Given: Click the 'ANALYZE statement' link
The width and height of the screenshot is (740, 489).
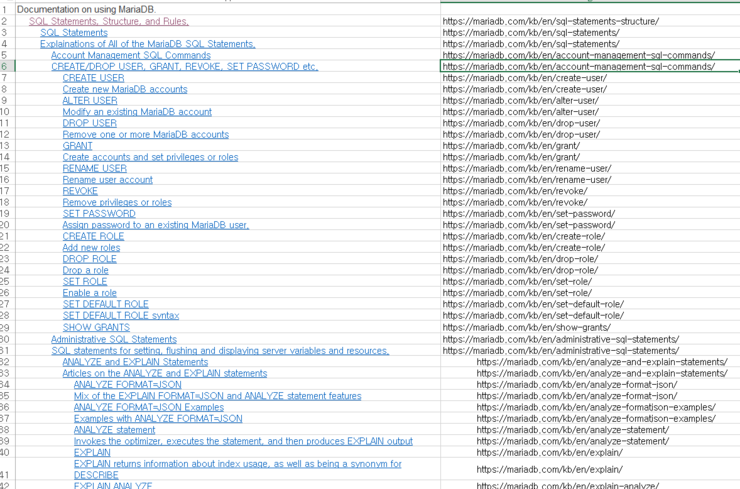Looking at the screenshot, I should click(114, 430).
